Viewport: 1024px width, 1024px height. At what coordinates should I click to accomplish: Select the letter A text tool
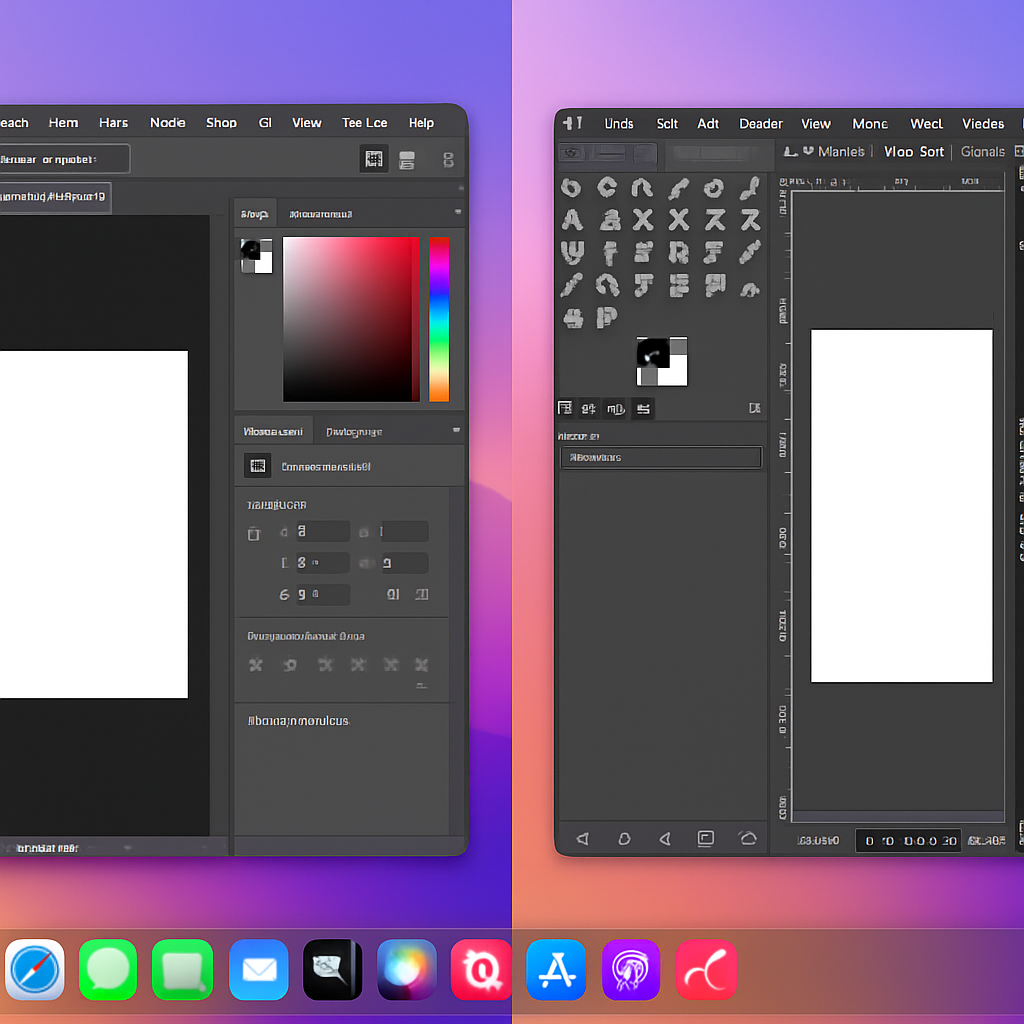[572, 220]
